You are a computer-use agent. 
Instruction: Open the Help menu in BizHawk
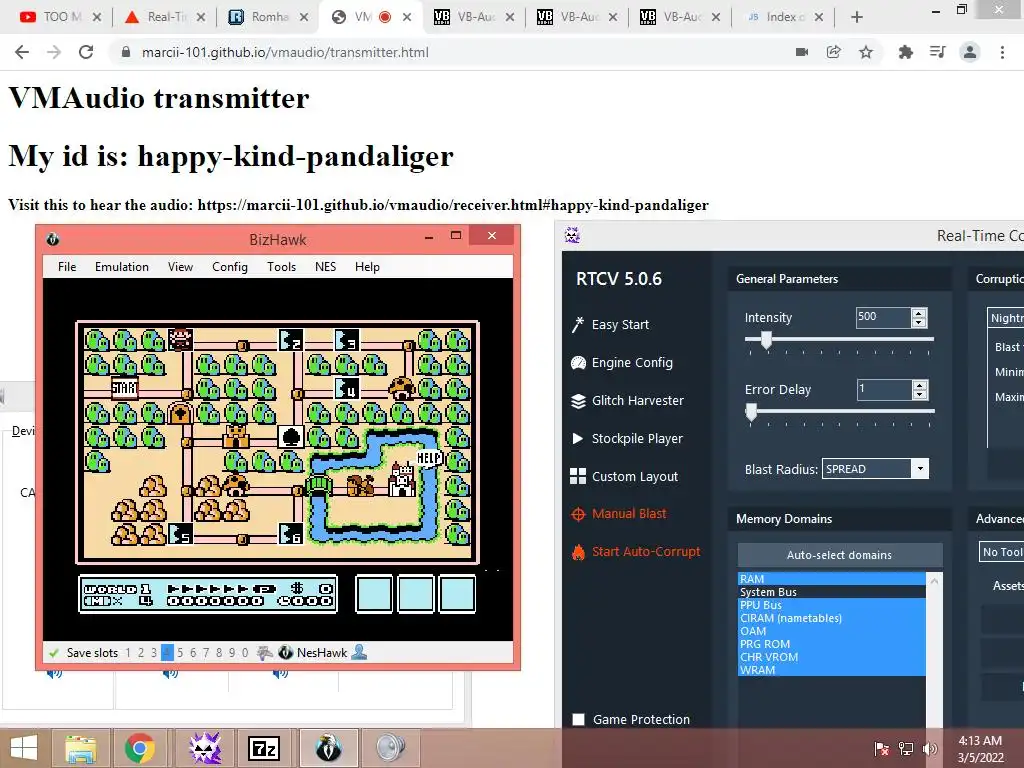coord(367,266)
